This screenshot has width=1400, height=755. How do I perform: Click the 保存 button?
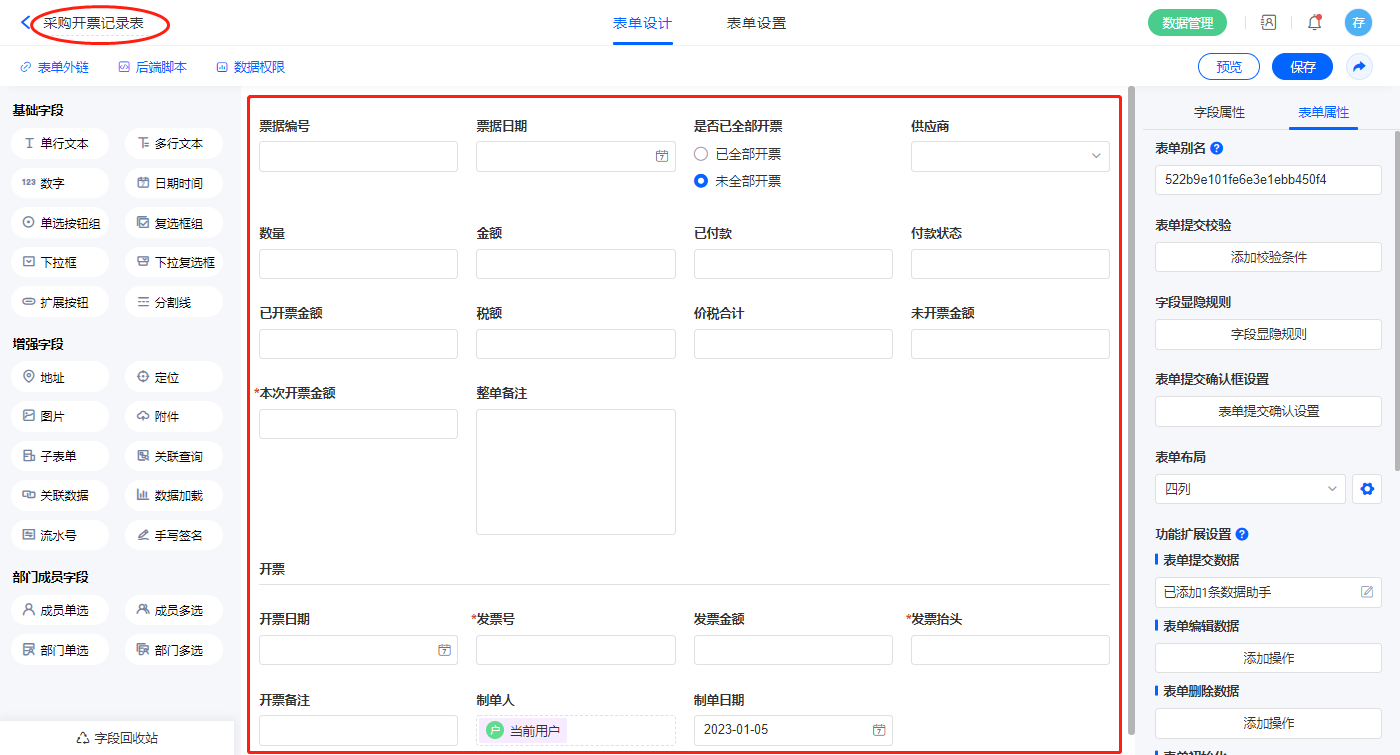(x=1302, y=67)
